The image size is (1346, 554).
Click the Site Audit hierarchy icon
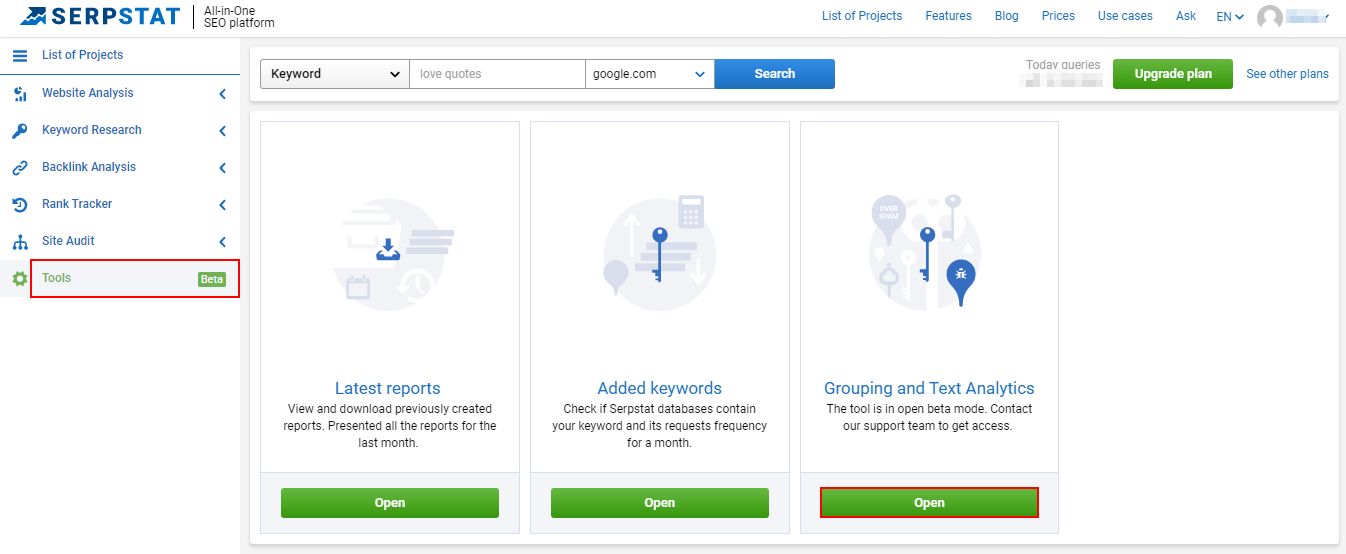20,241
